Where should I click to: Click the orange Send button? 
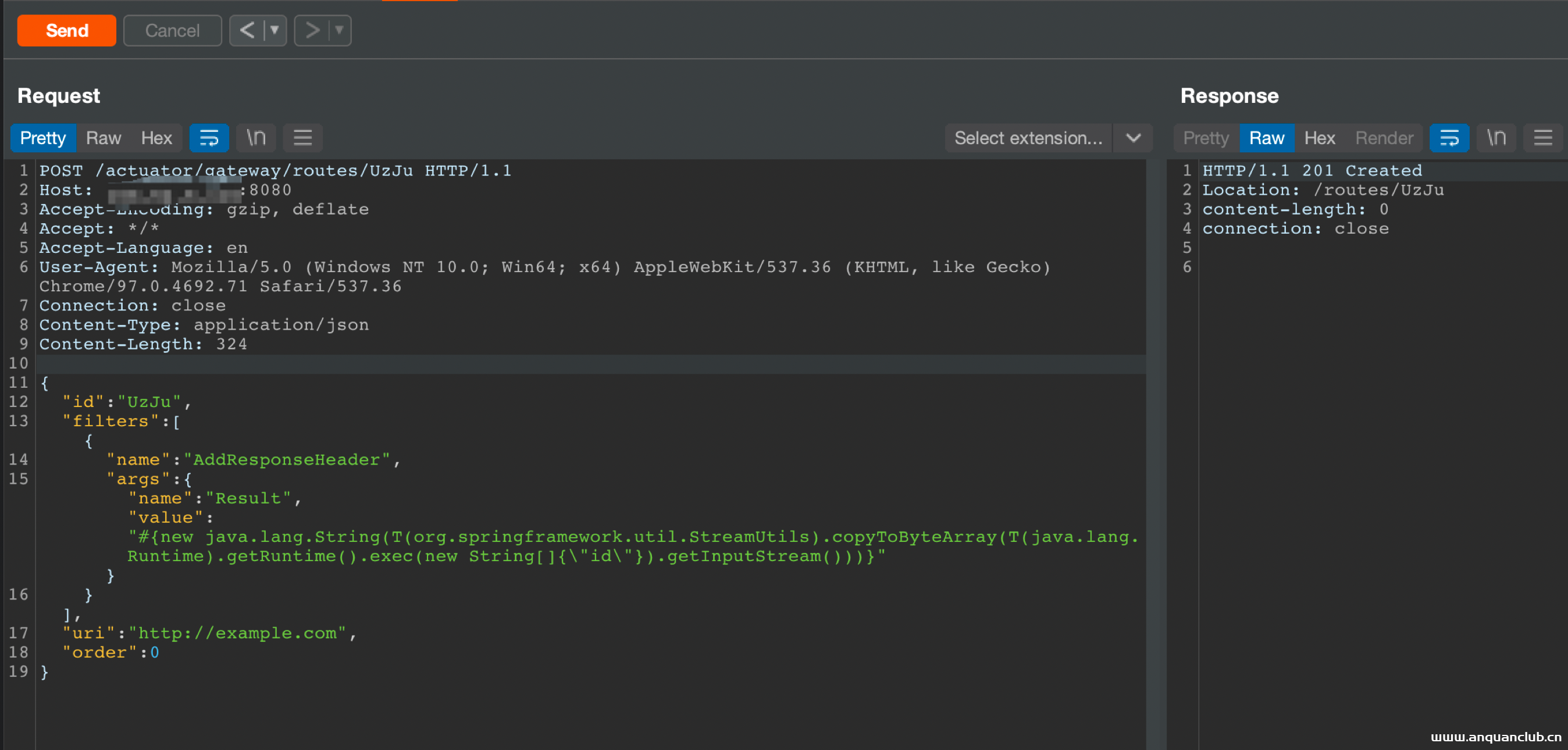coord(67,30)
